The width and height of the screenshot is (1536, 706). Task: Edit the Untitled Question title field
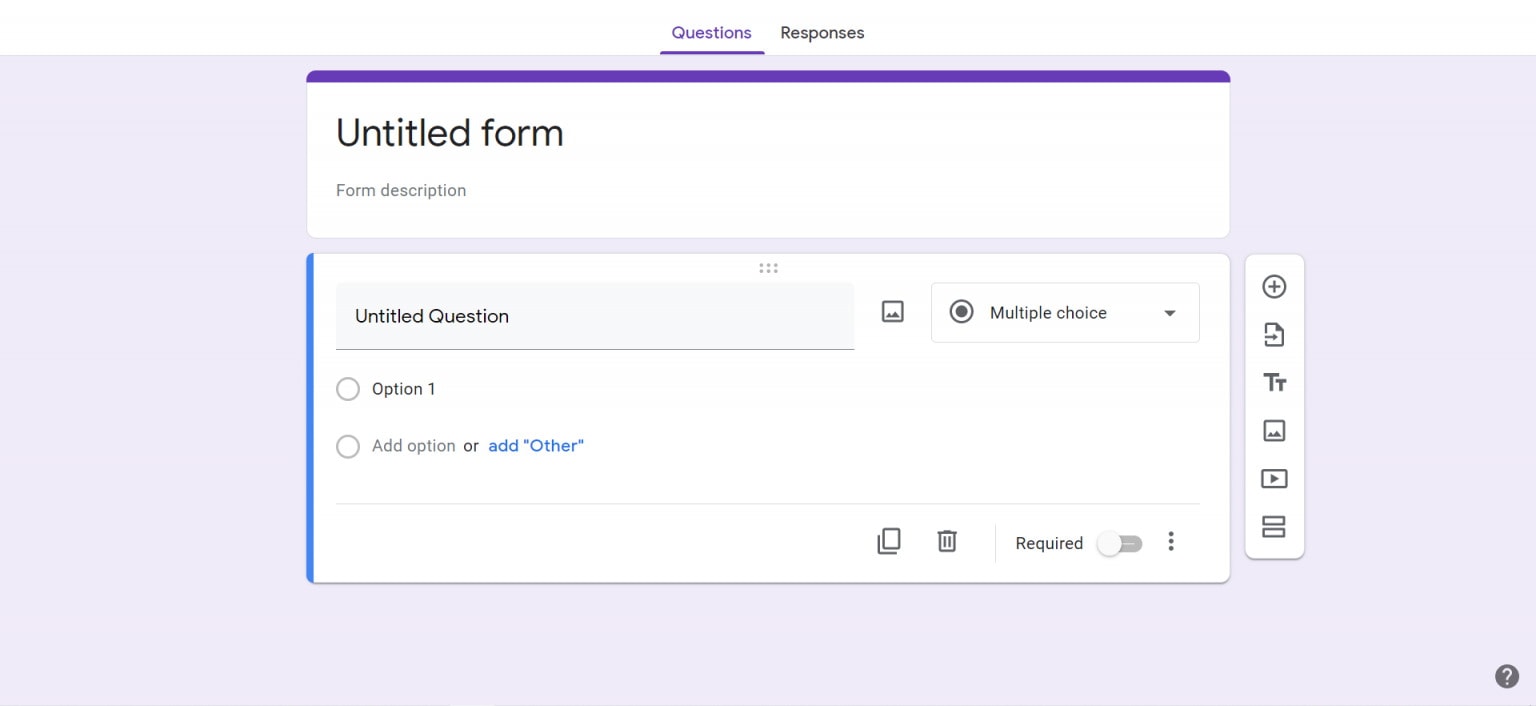click(595, 316)
